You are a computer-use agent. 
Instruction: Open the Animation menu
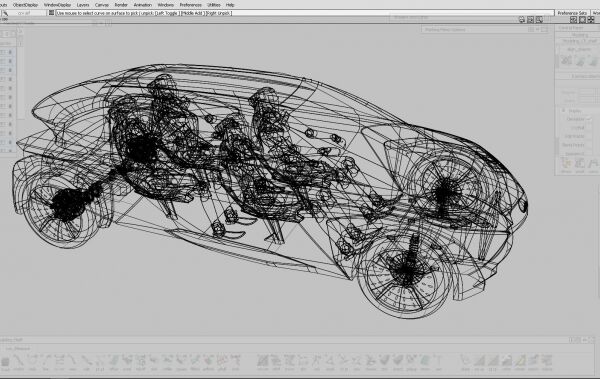(143, 5)
